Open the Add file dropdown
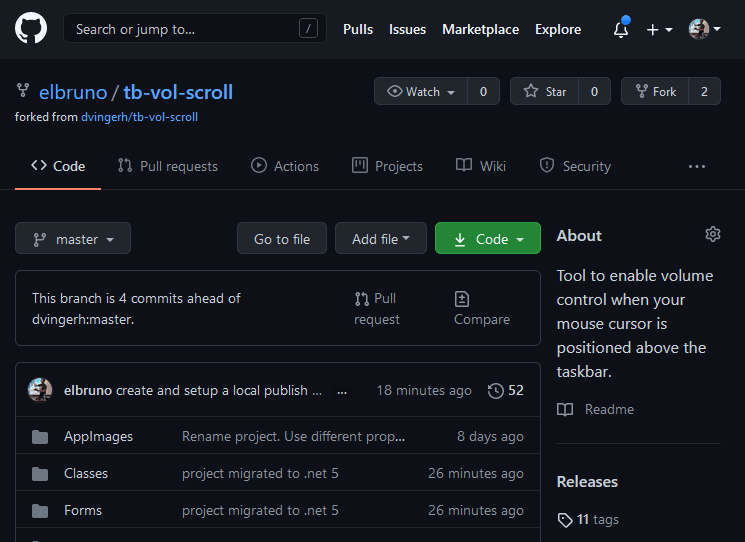745x542 pixels. tap(380, 239)
